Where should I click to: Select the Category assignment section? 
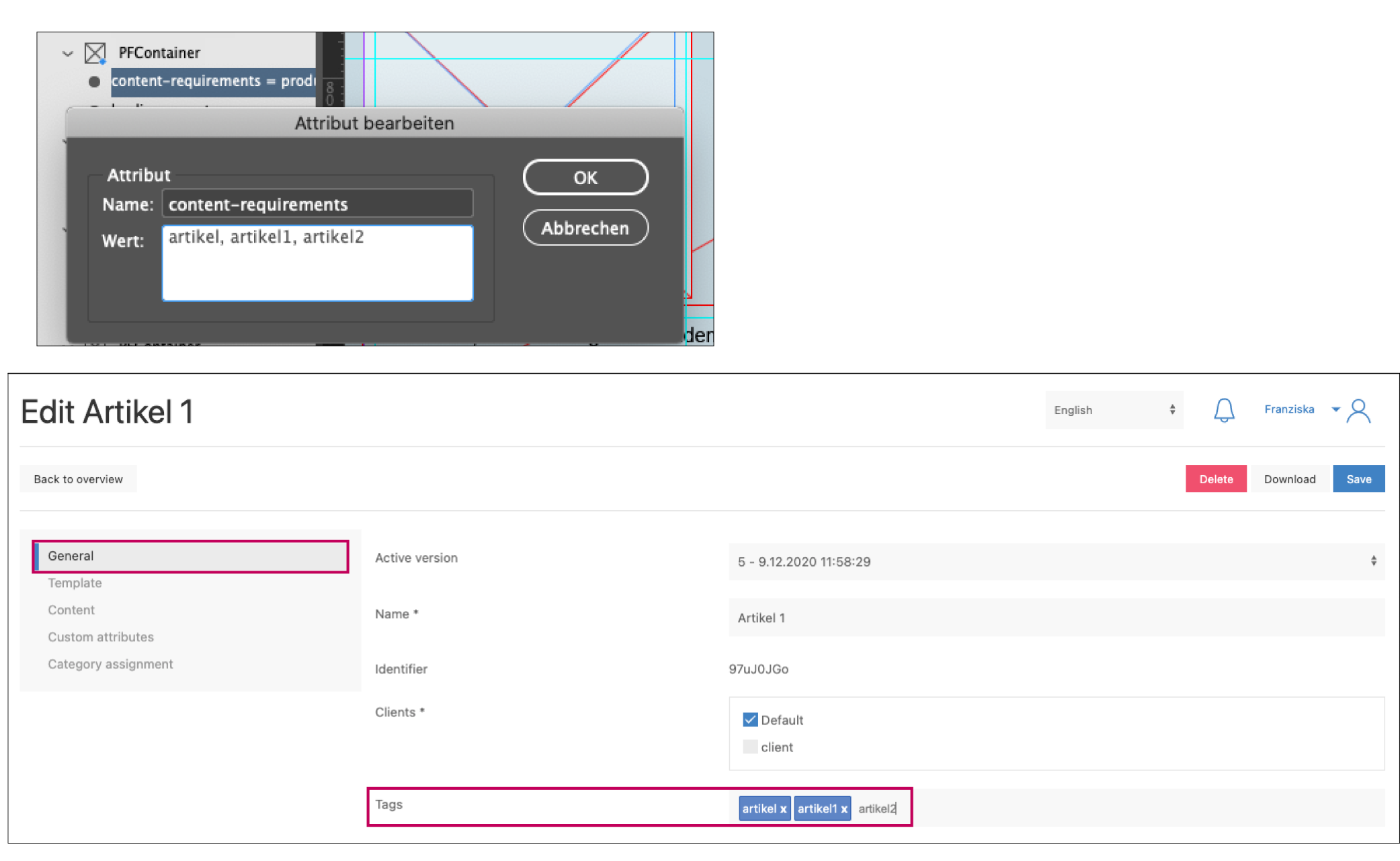point(110,664)
